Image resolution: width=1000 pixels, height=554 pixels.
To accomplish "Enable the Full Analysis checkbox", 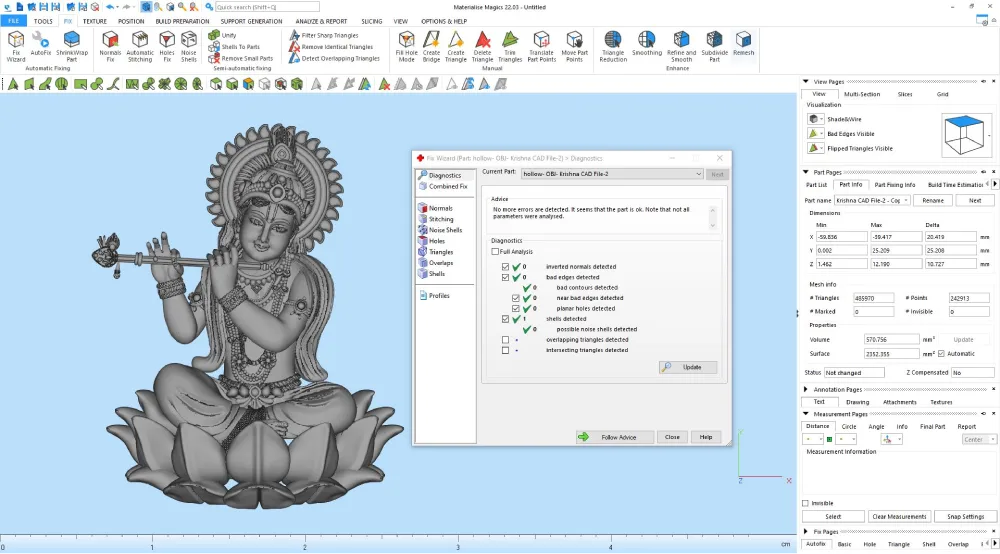I will [x=496, y=252].
